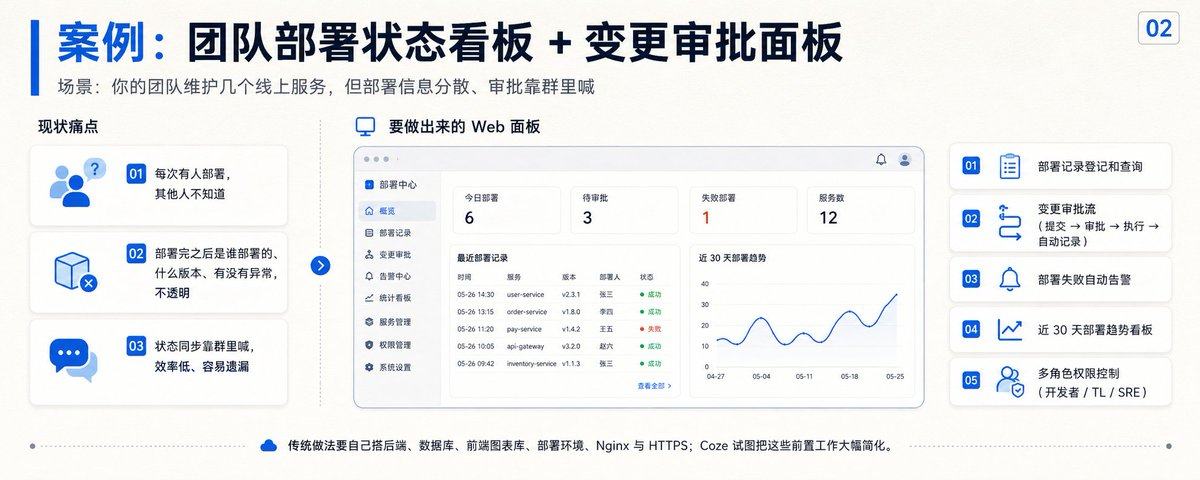Open the 今日部署 stat card
The image size is (1200, 480).
[x=508, y=210]
